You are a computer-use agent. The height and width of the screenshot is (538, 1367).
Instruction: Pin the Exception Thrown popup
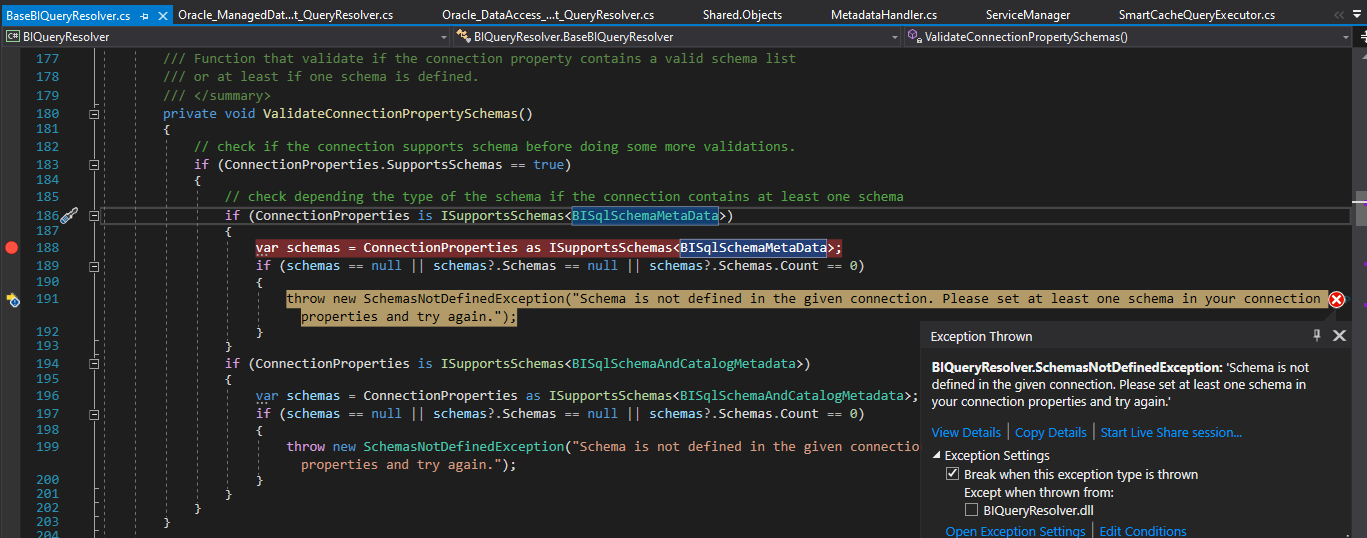[1317, 335]
